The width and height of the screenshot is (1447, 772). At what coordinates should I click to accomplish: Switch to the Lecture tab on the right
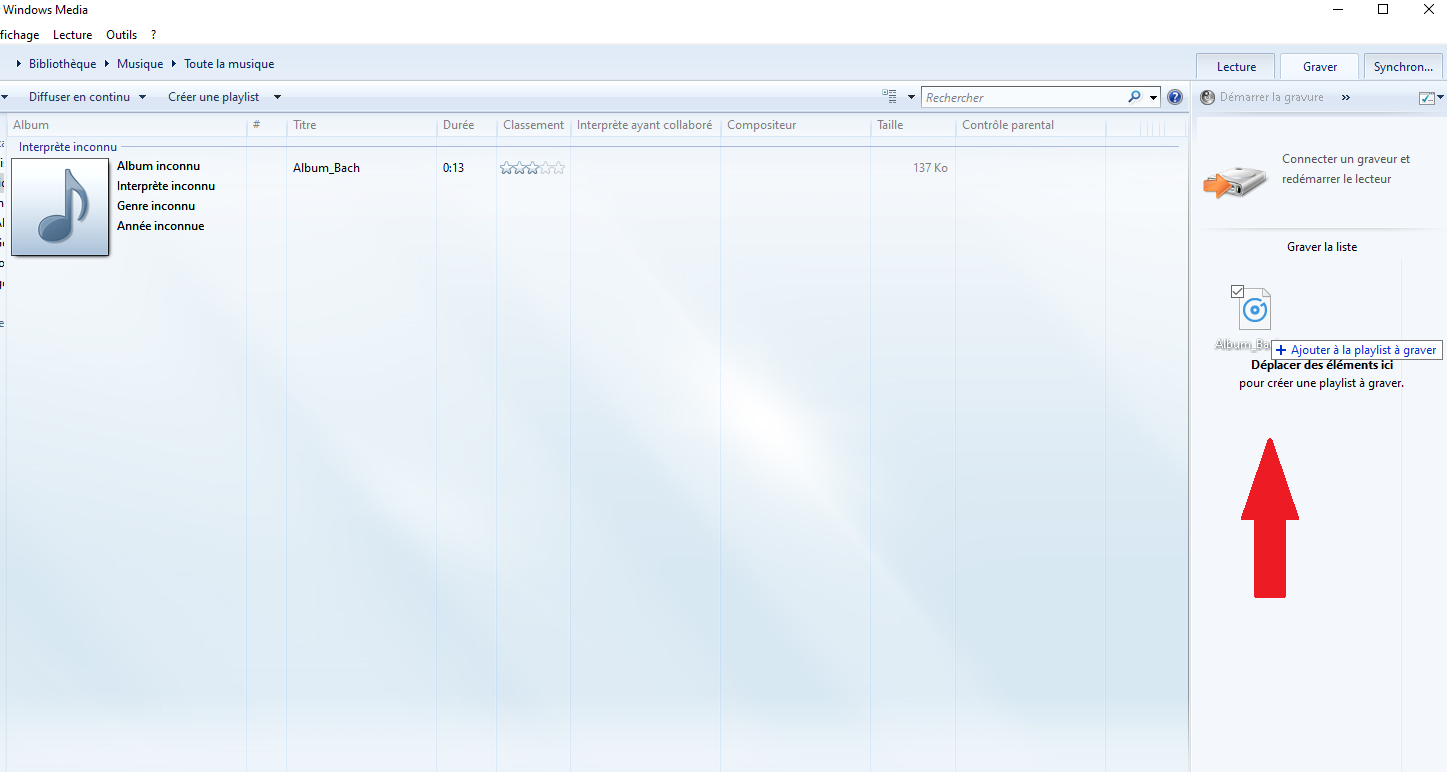[x=1236, y=66]
